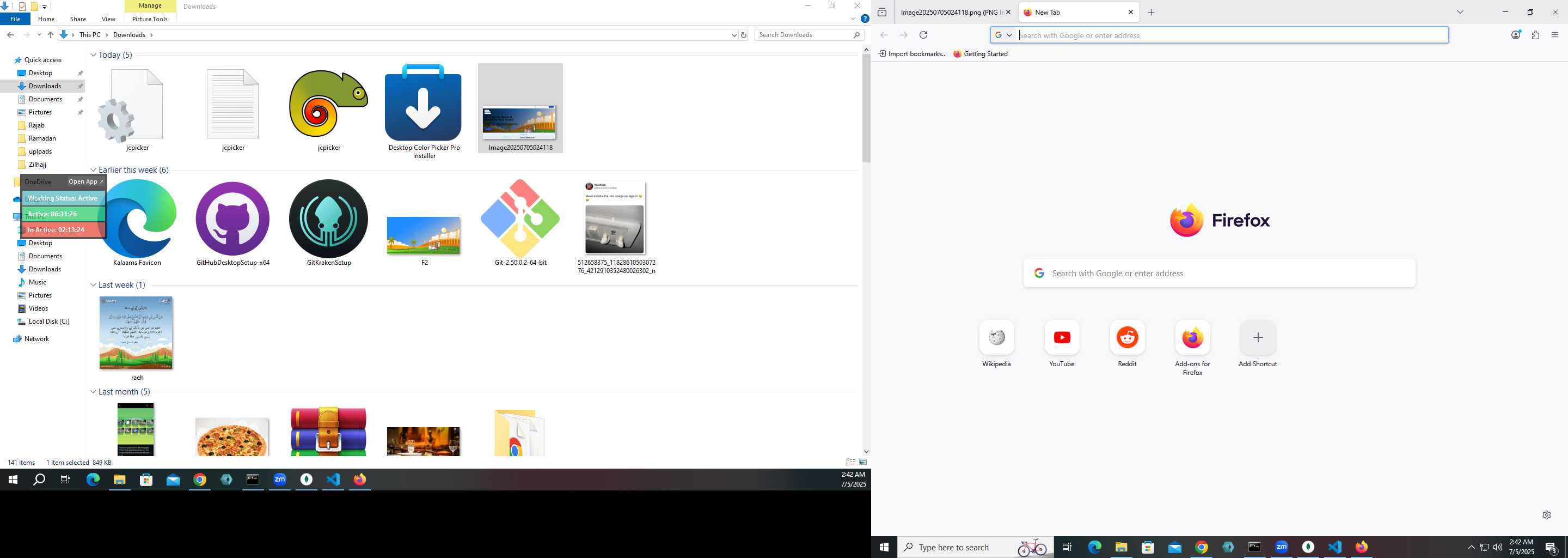Open Explorer address bar history dropdown
Screen dimensions: 1568x558
click(x=733, y=35)
